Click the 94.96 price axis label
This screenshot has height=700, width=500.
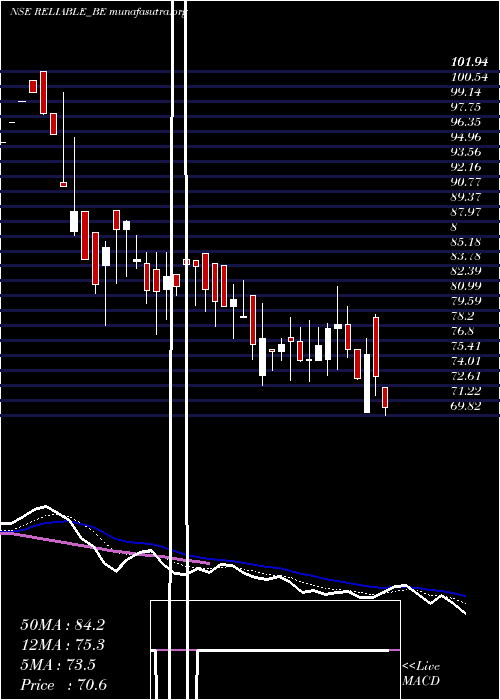click(x=466, y=137)
